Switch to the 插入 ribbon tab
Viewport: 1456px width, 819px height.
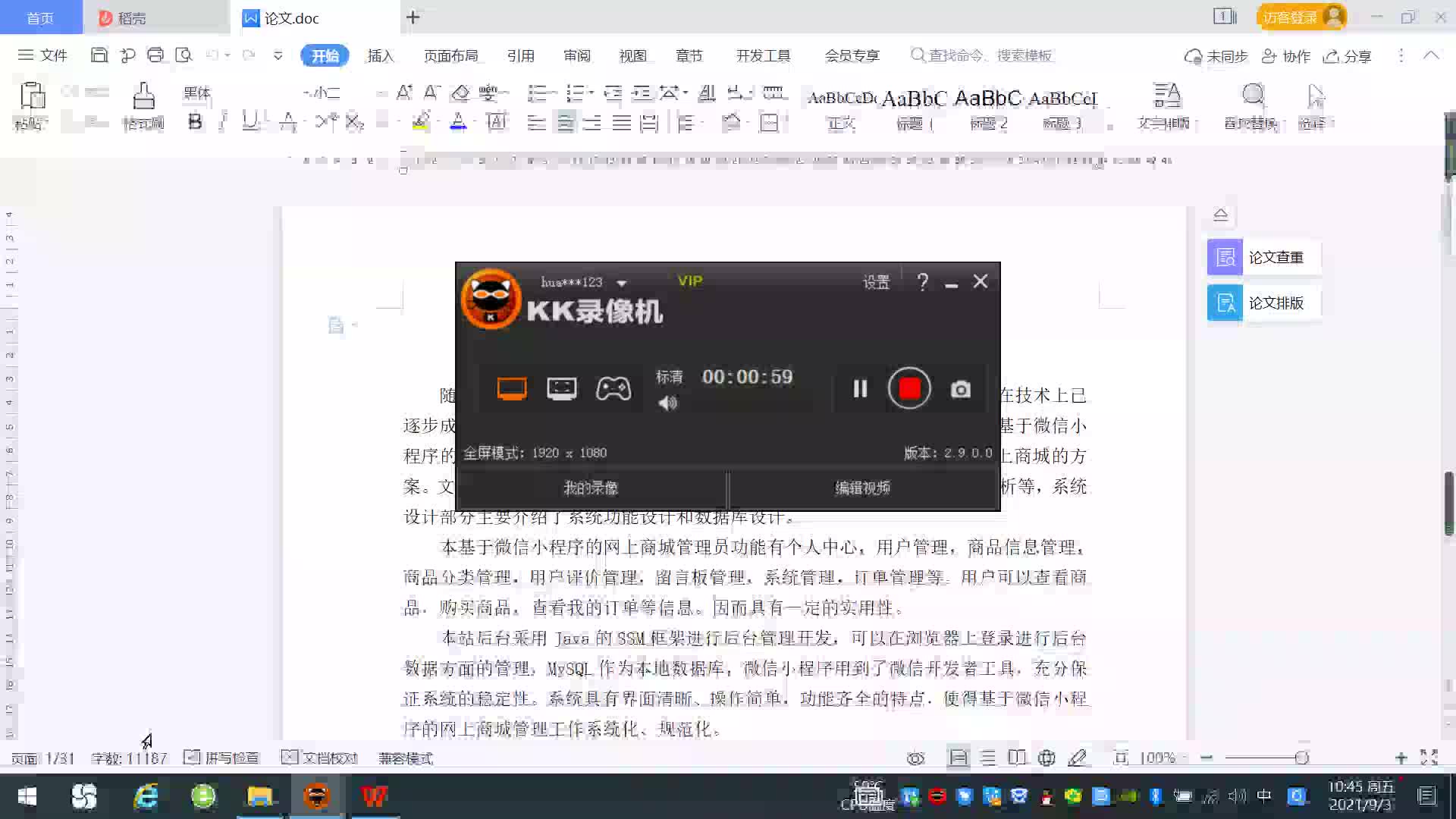tap(380, 55)
